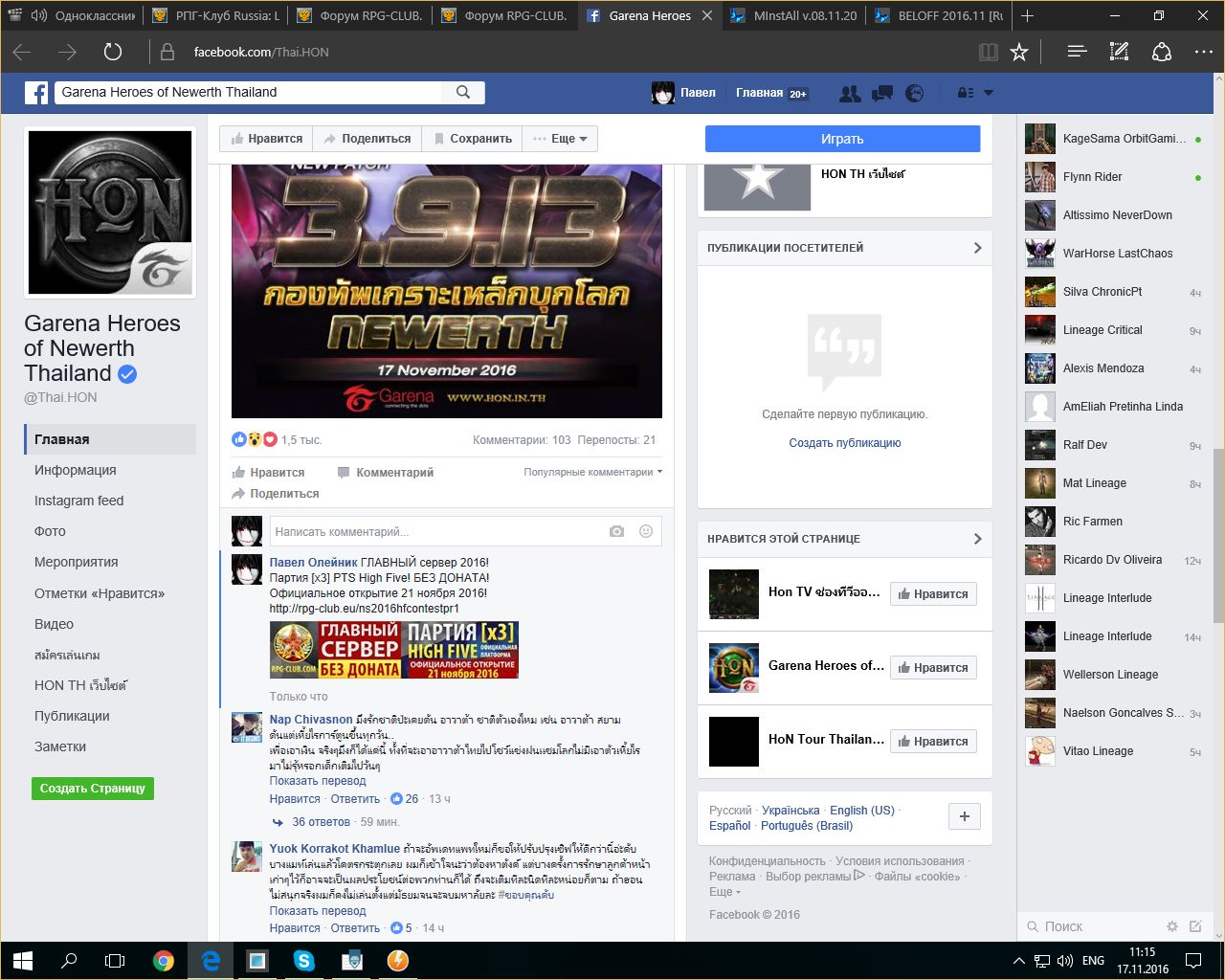
Task: Open Chrome from the taskbar
Action: 164,961
